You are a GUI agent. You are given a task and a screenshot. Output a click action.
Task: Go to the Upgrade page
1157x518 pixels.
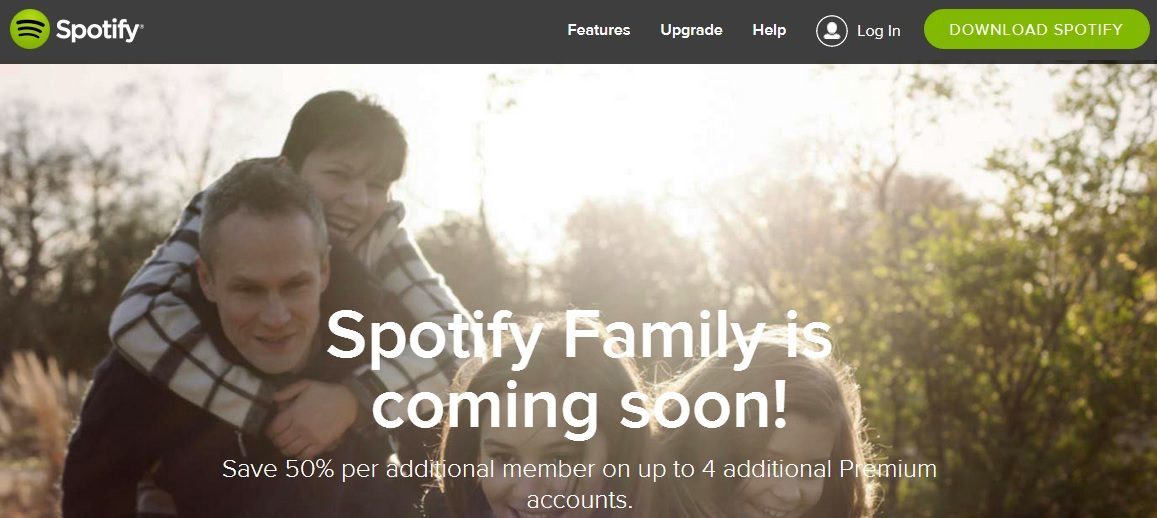point(691,30)
